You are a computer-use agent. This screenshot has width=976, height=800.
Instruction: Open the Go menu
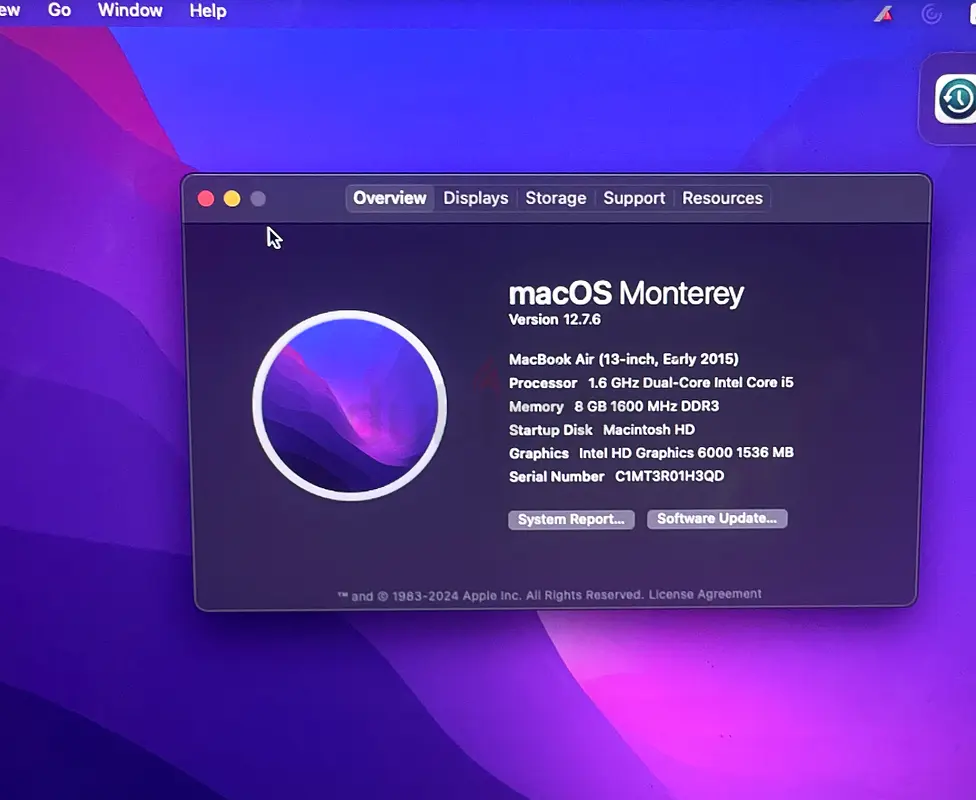[x=59, y=10]
